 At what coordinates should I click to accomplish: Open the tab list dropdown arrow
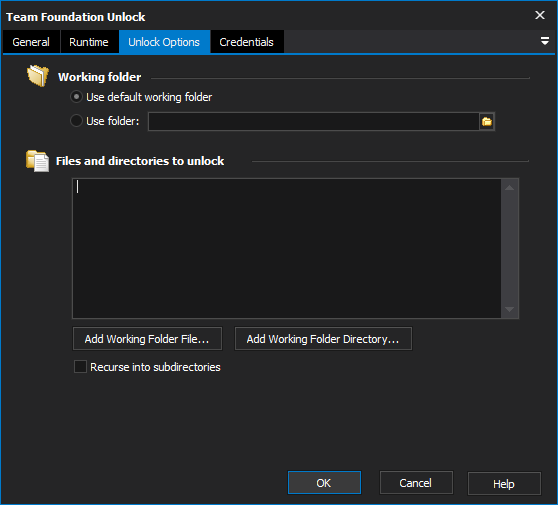pos(544,41)
